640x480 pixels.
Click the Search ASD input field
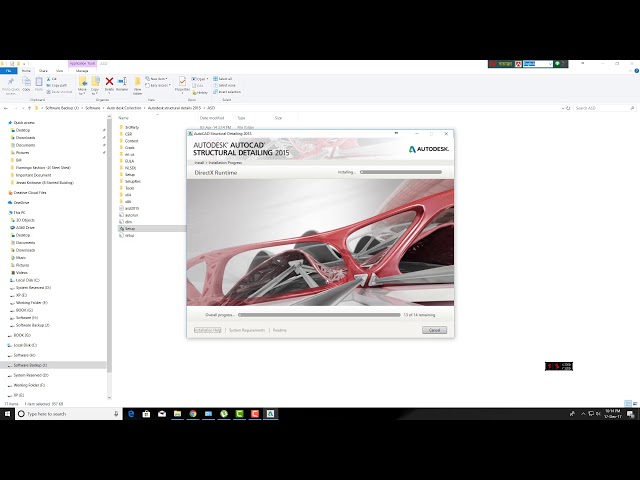tap(605, 108)
